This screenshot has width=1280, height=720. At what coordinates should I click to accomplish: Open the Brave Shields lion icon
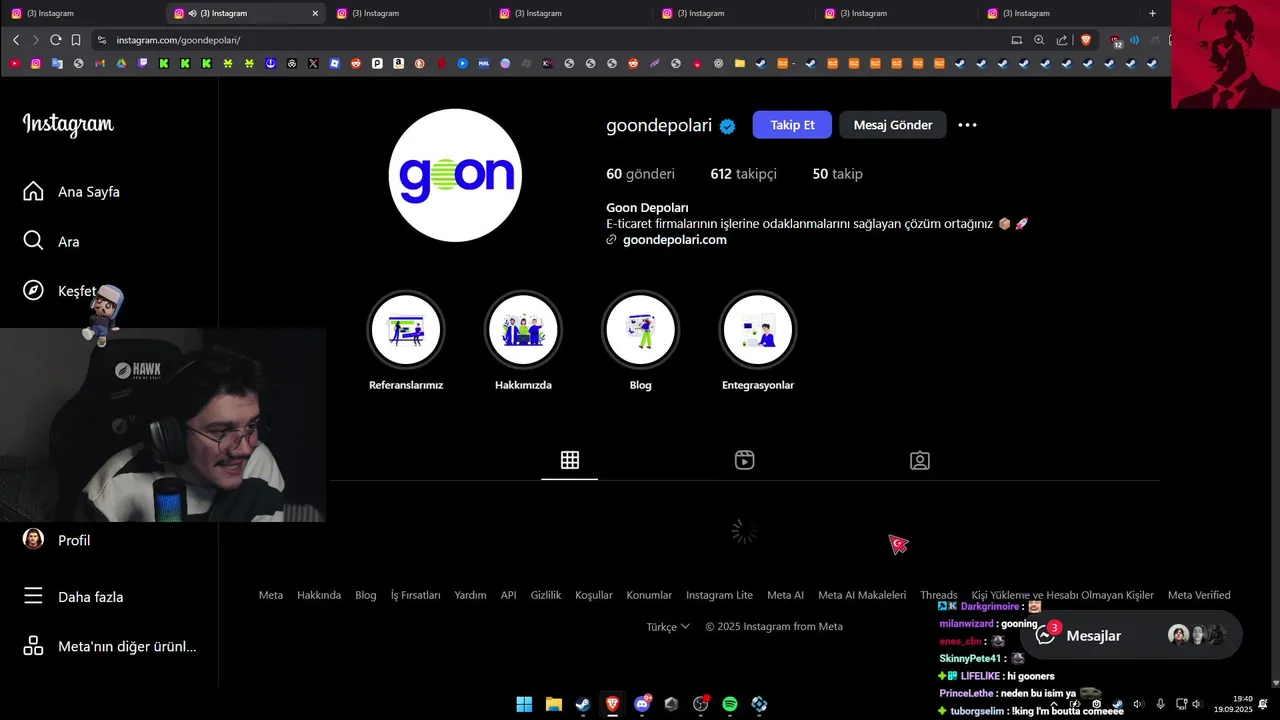(1086, 40)
